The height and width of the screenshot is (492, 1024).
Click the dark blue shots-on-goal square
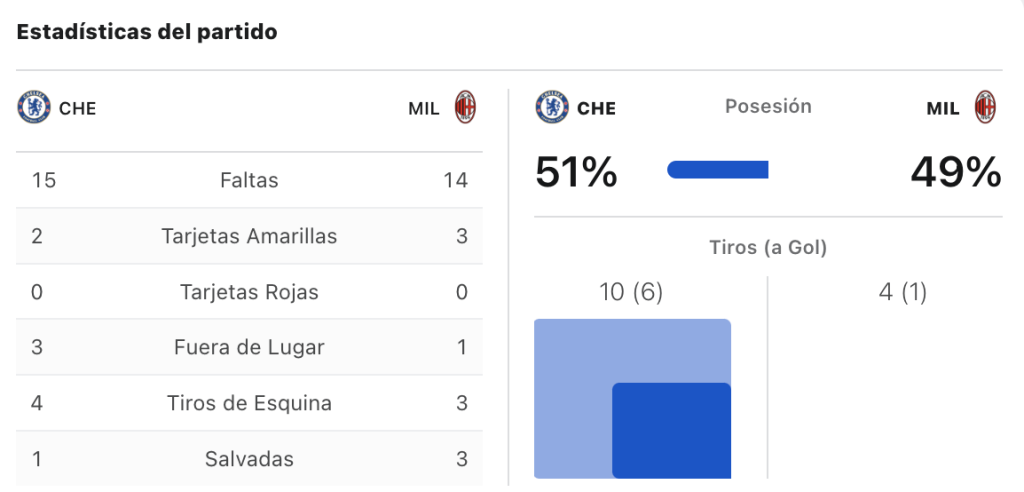[671, 431]
